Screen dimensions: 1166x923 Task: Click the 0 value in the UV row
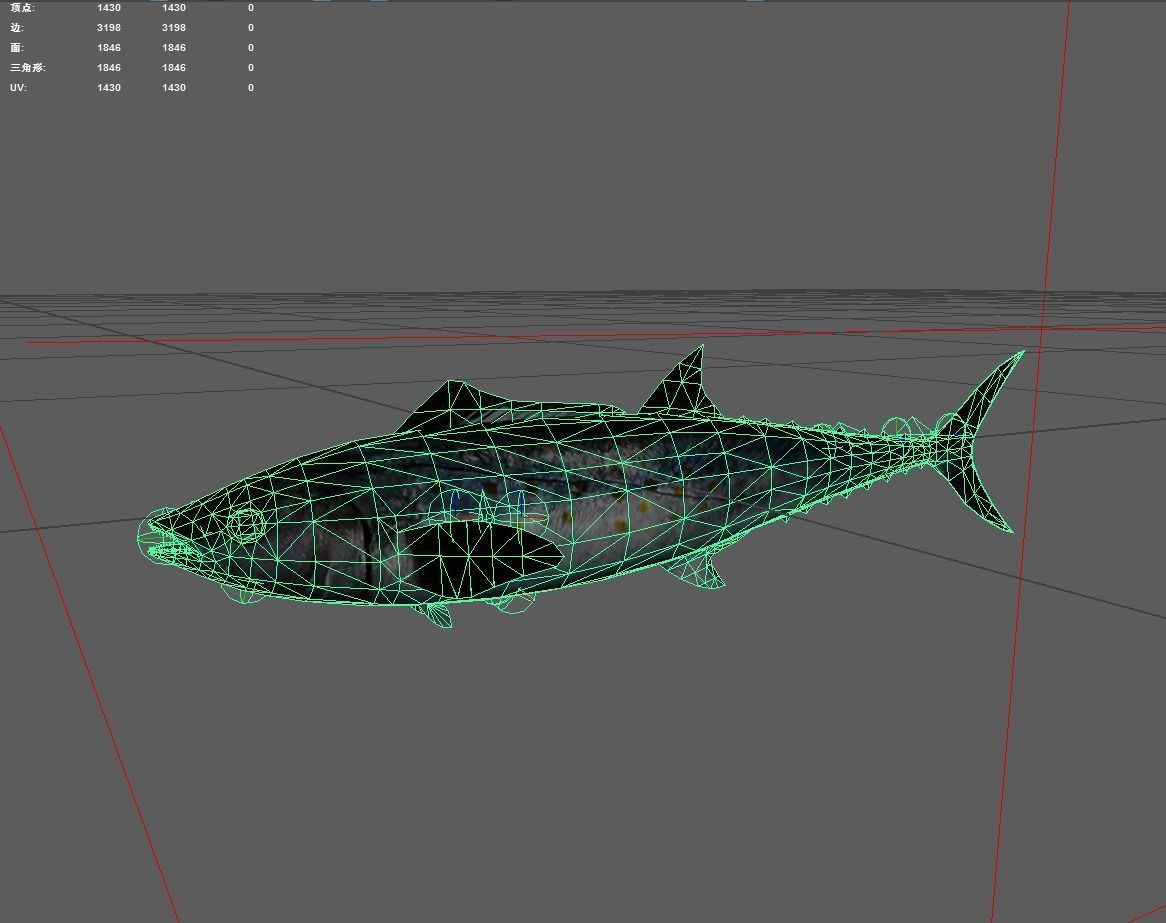(x=251, y=88)
